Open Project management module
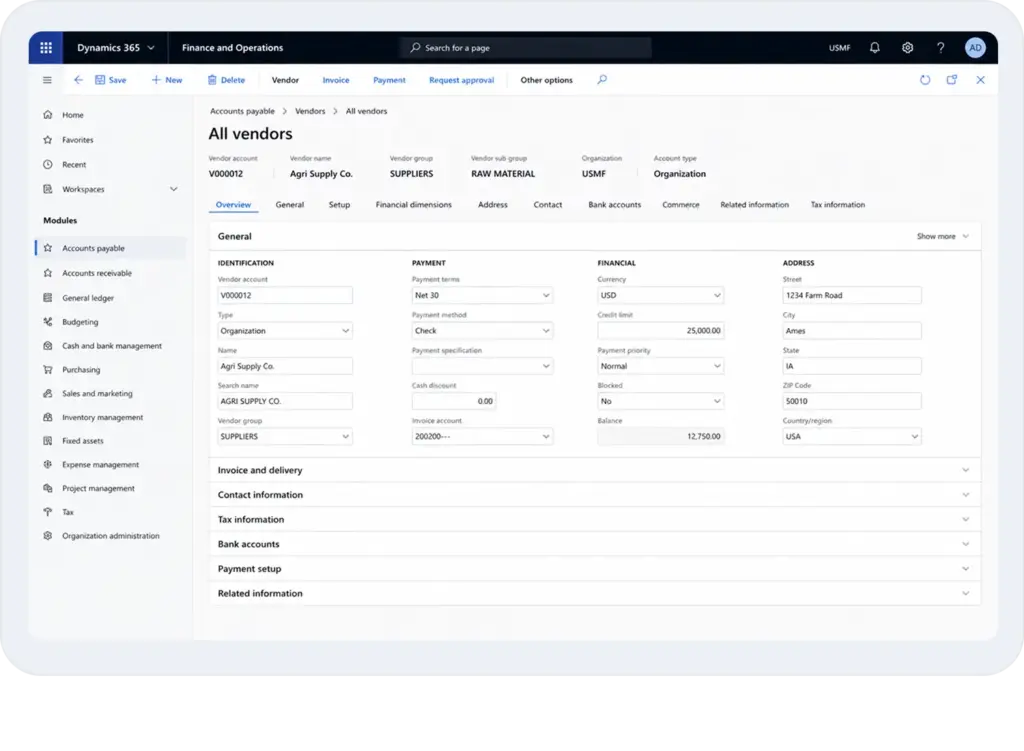The height and width of the screenshot is (751, 1024). click(x=98, y=488)
